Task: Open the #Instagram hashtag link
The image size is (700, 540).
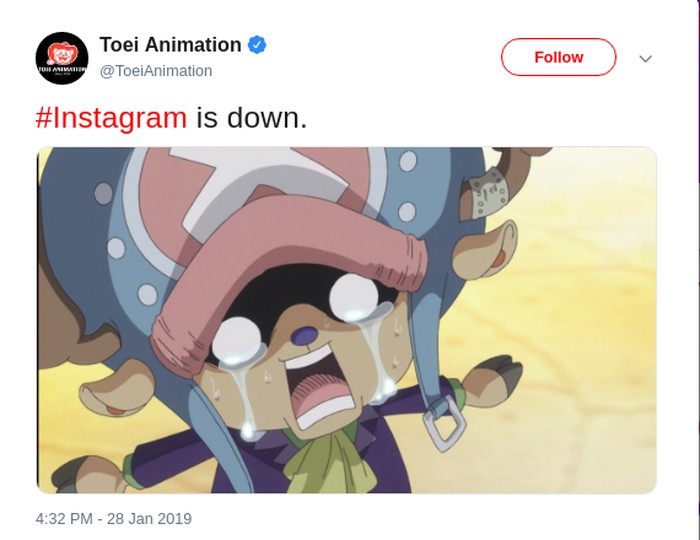Action: [111, 118]
